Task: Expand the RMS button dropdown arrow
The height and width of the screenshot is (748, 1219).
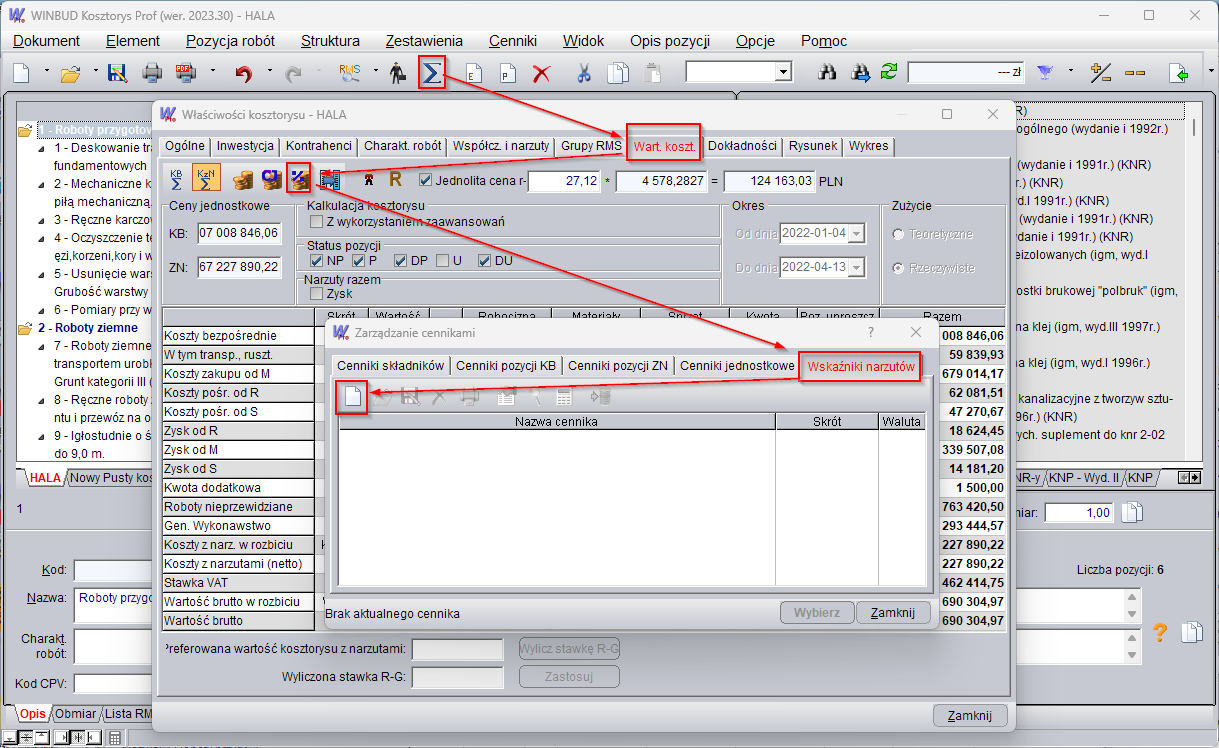Action: [x=376, y=72]
